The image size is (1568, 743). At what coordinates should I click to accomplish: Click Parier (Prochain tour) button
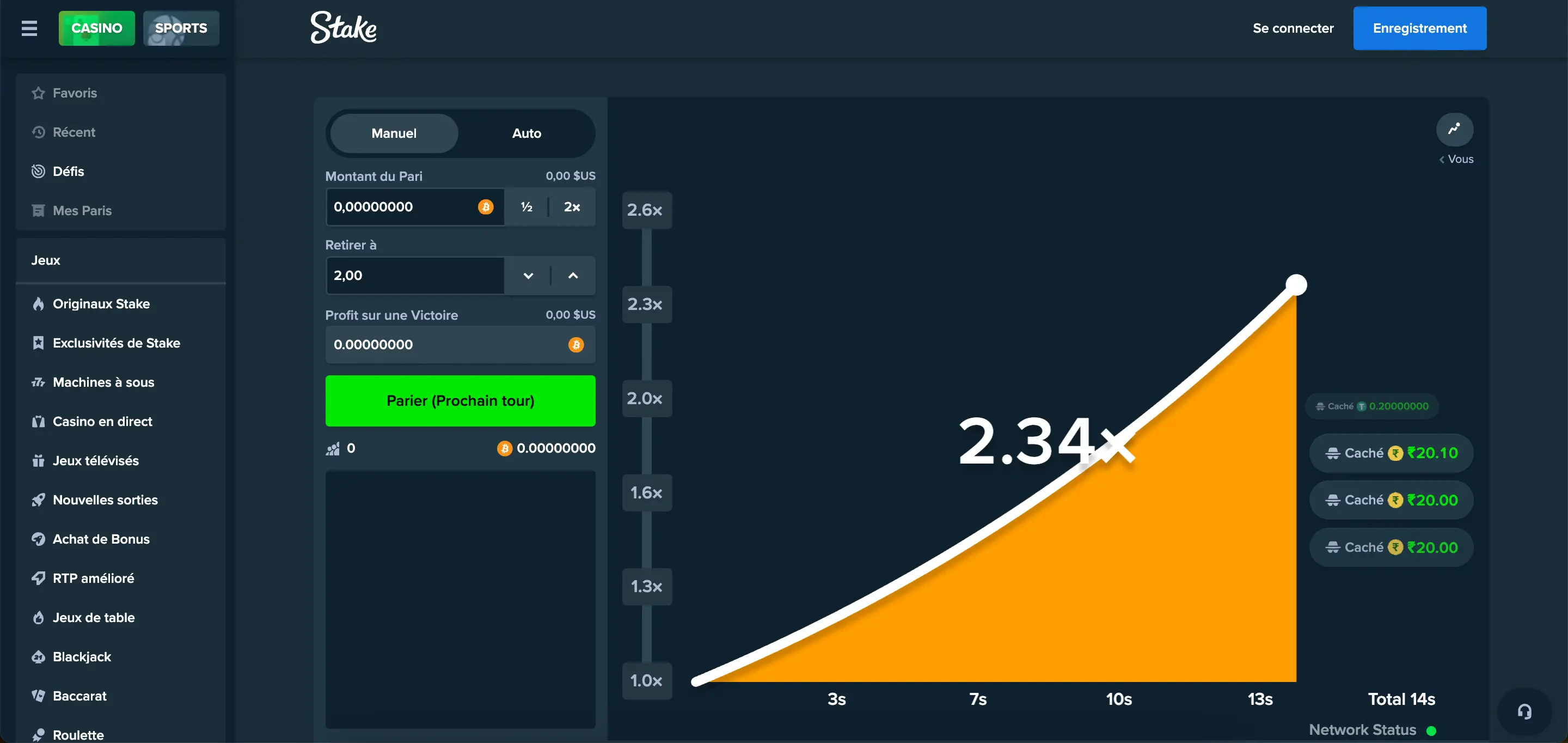coord(460,401)
